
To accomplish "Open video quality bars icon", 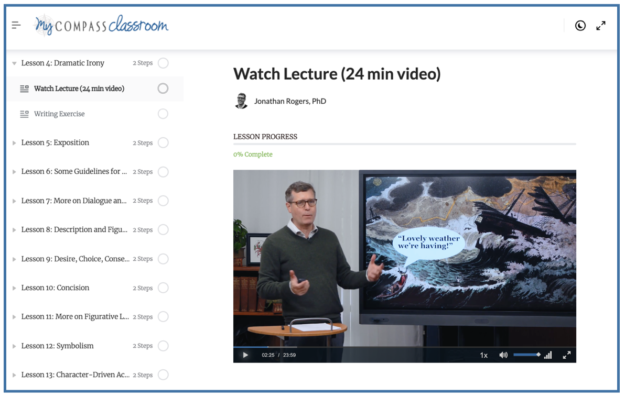I will pos(548,355).
